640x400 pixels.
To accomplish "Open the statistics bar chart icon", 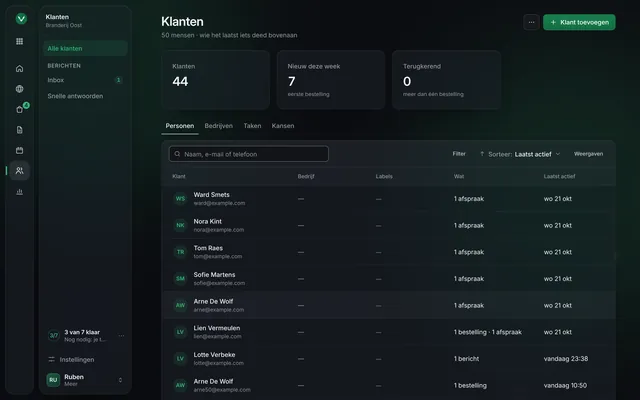I will click(x=20, y=191).
